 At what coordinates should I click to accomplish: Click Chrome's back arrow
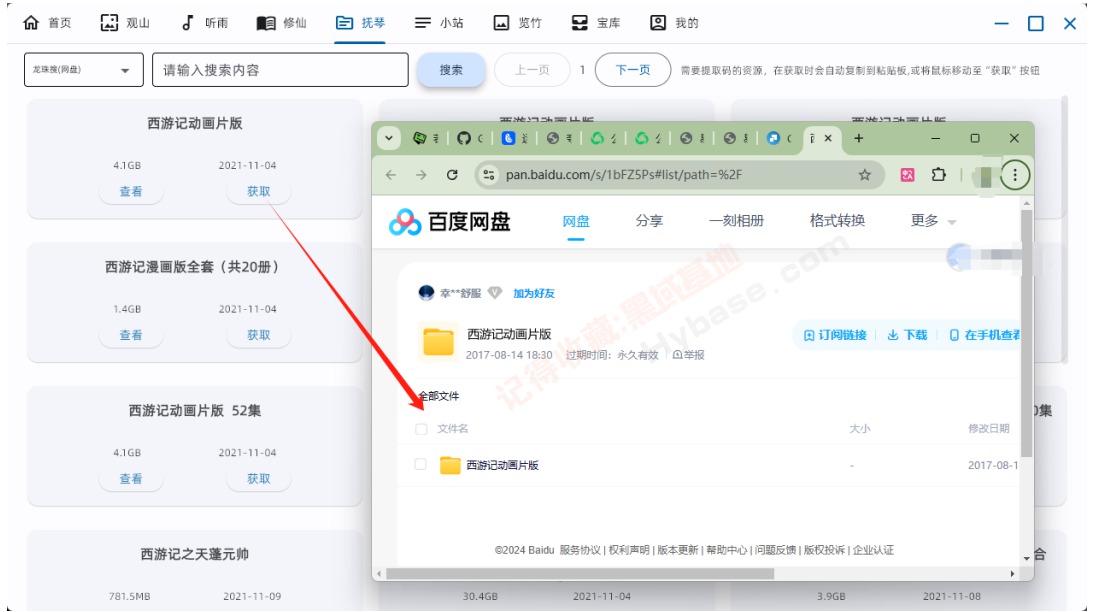coord(391,175)
